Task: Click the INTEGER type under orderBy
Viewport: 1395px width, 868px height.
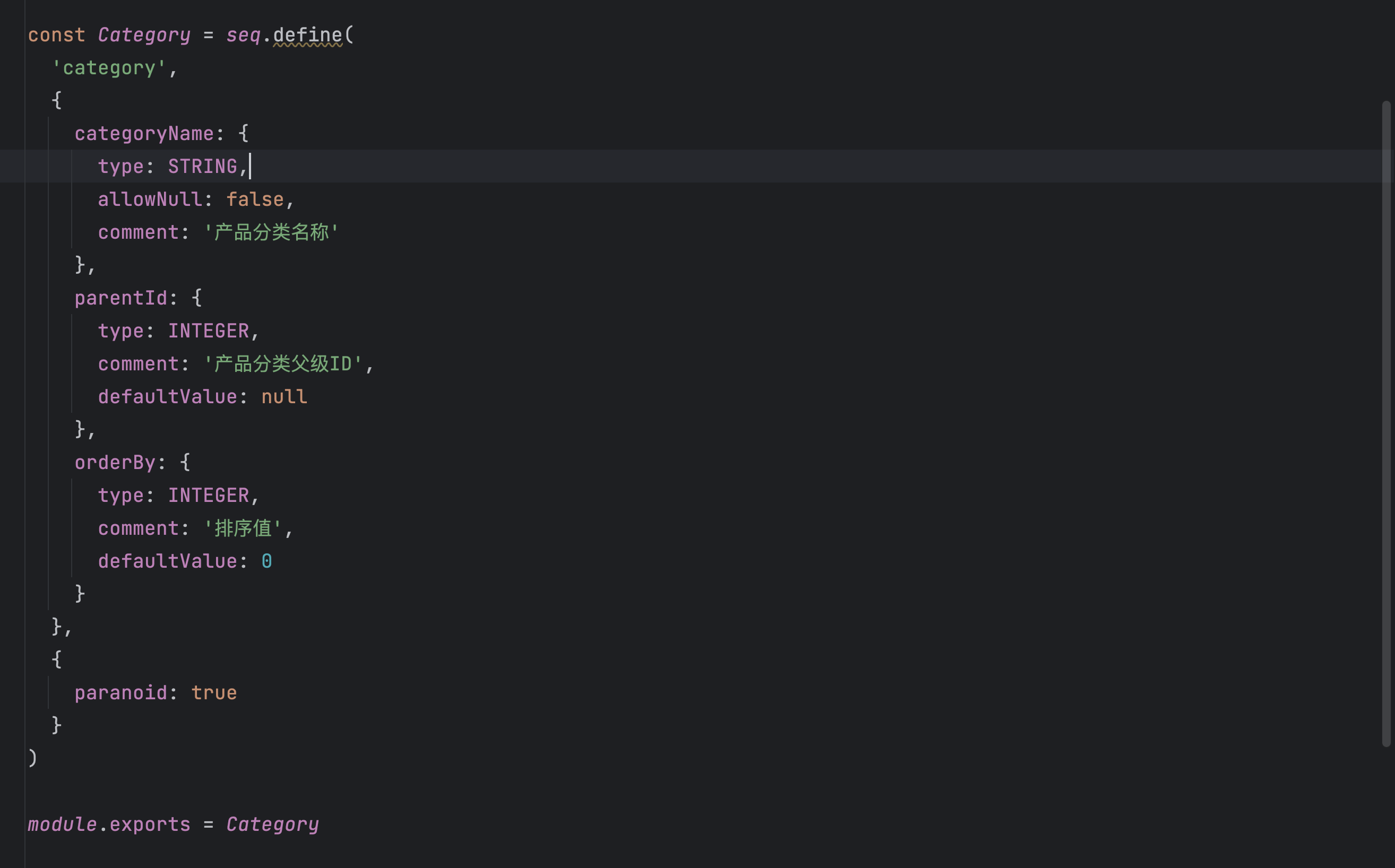Action: pos(209,496)
